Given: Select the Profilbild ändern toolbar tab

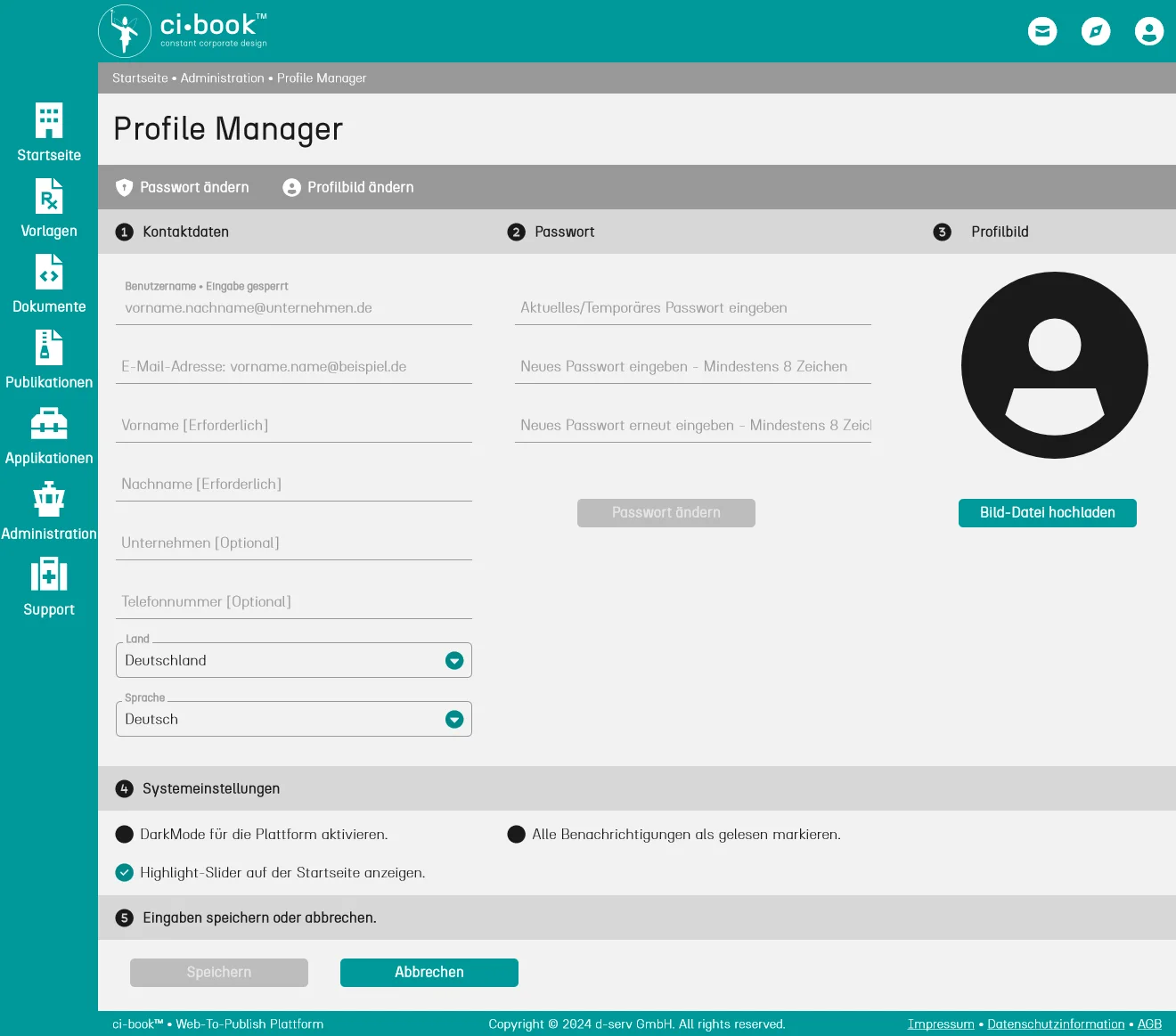Looking at the screenshot, I should coord(348,187).
